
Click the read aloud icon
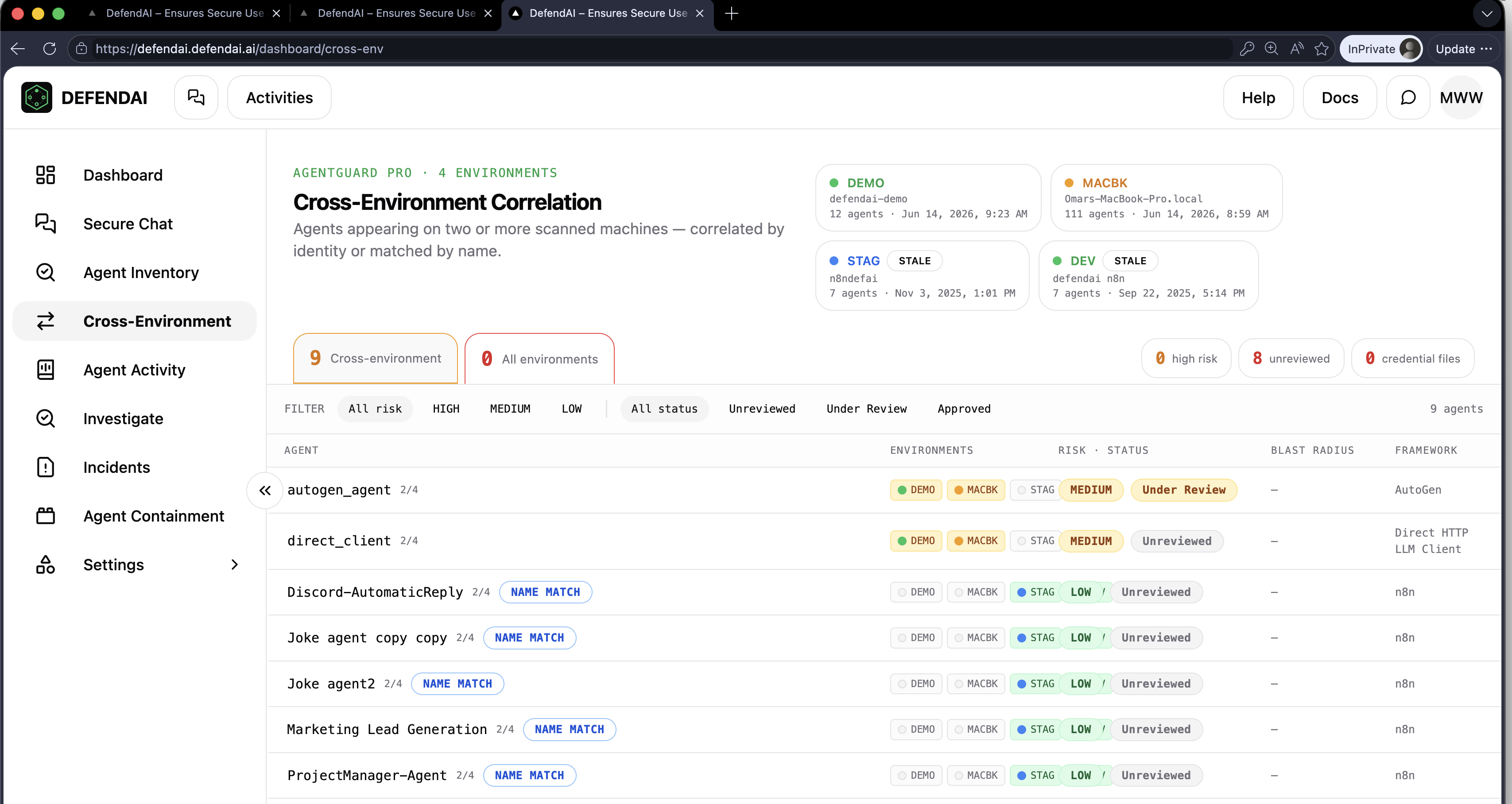[x=1297, y=49]
